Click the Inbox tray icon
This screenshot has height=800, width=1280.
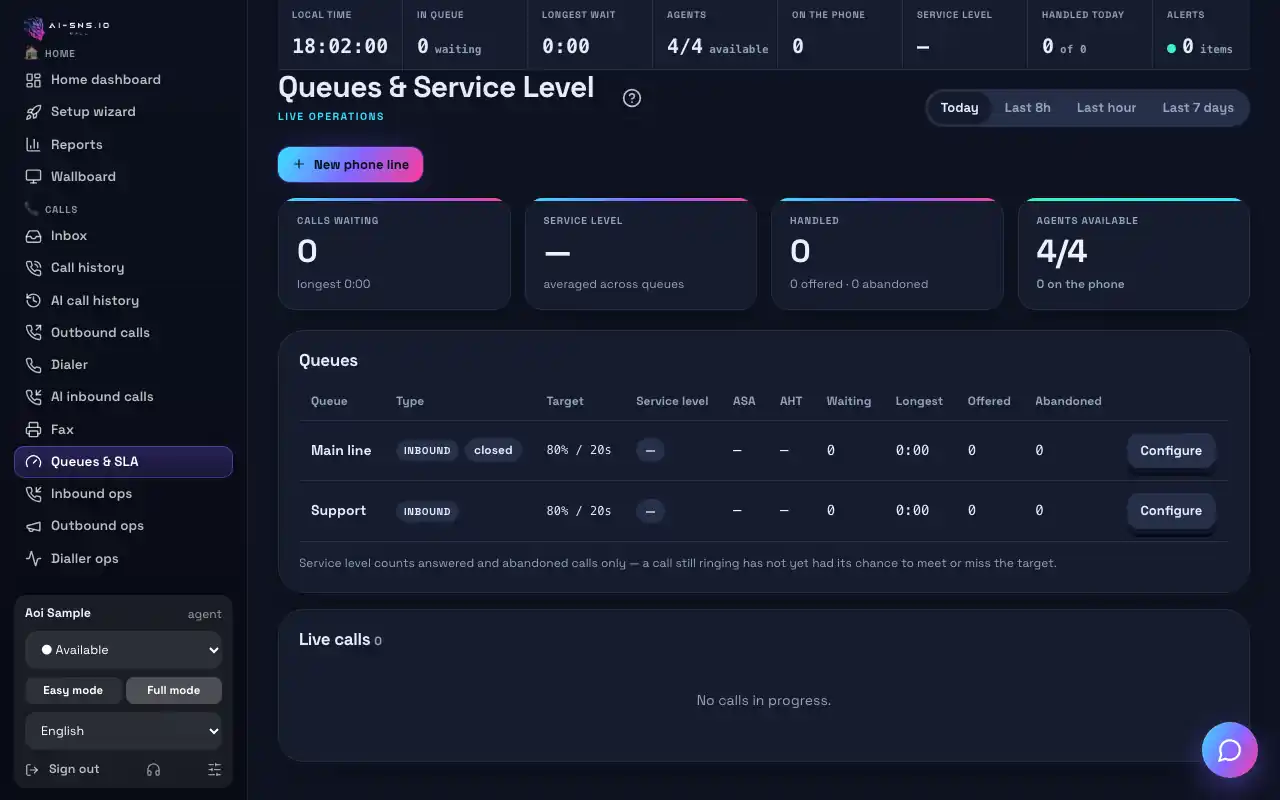[x=33, y=236]
